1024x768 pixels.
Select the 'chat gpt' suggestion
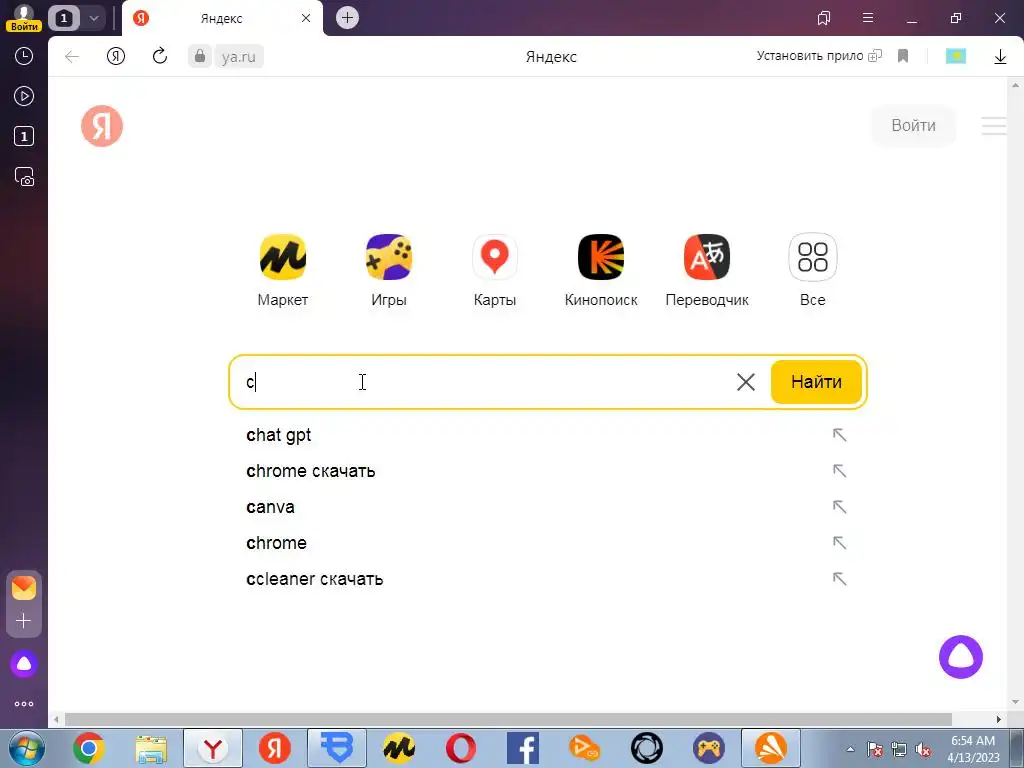coord(278,435)
